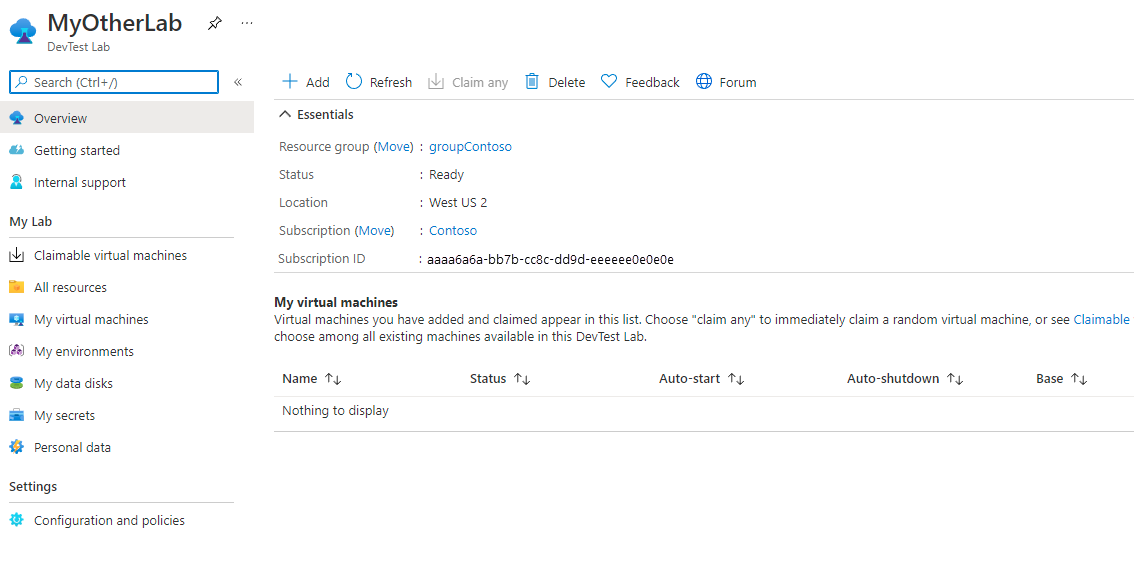
Task: Open Claimable virtual machines in sidebar
Action: click(x=110, y=255)
